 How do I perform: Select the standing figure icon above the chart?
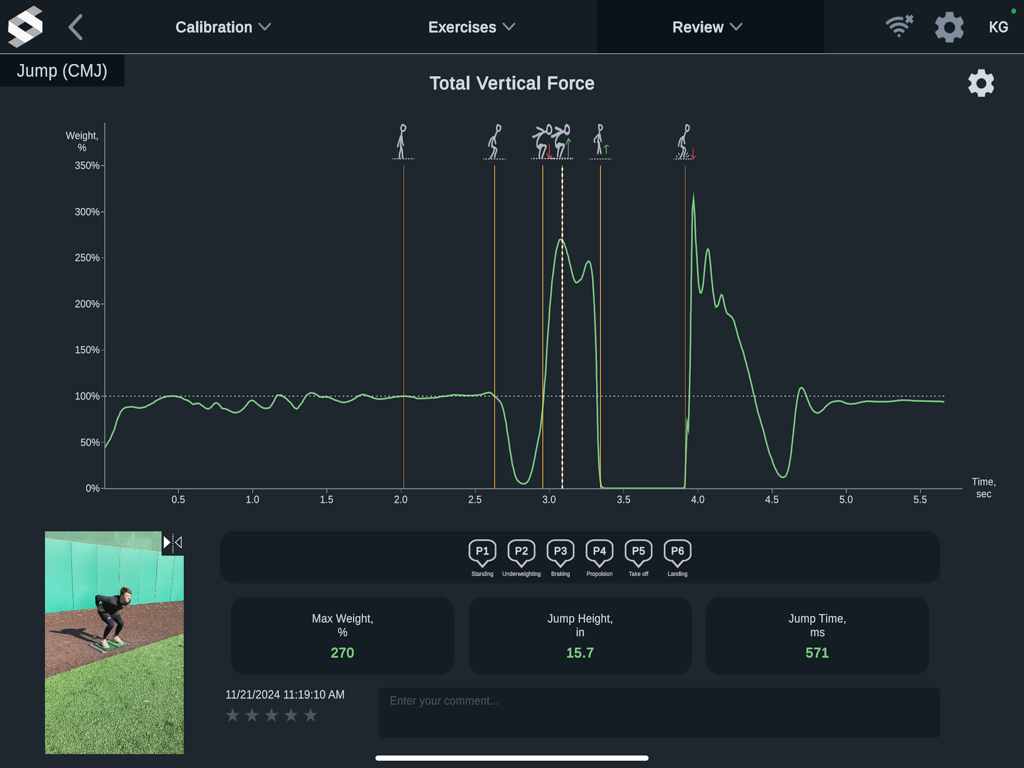coord(403,140)
